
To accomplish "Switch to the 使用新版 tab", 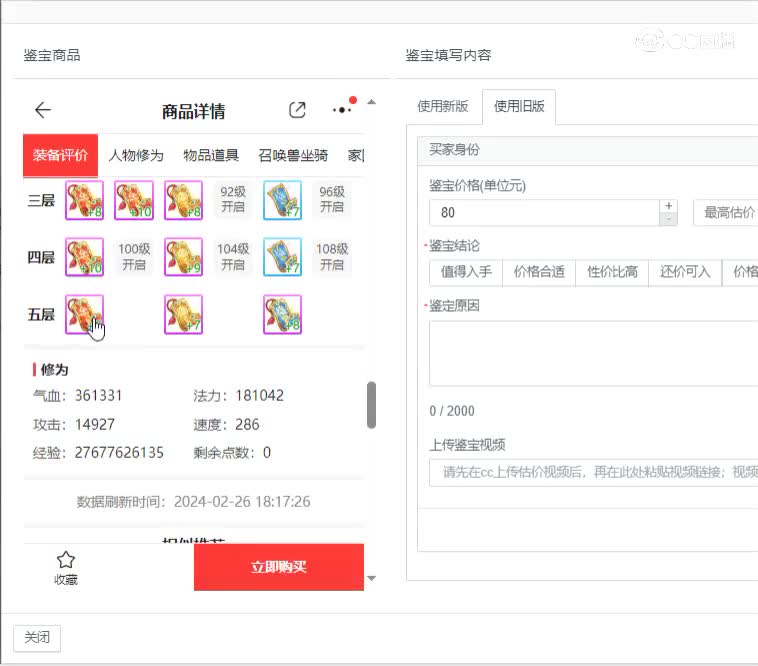I will [443, 106].
